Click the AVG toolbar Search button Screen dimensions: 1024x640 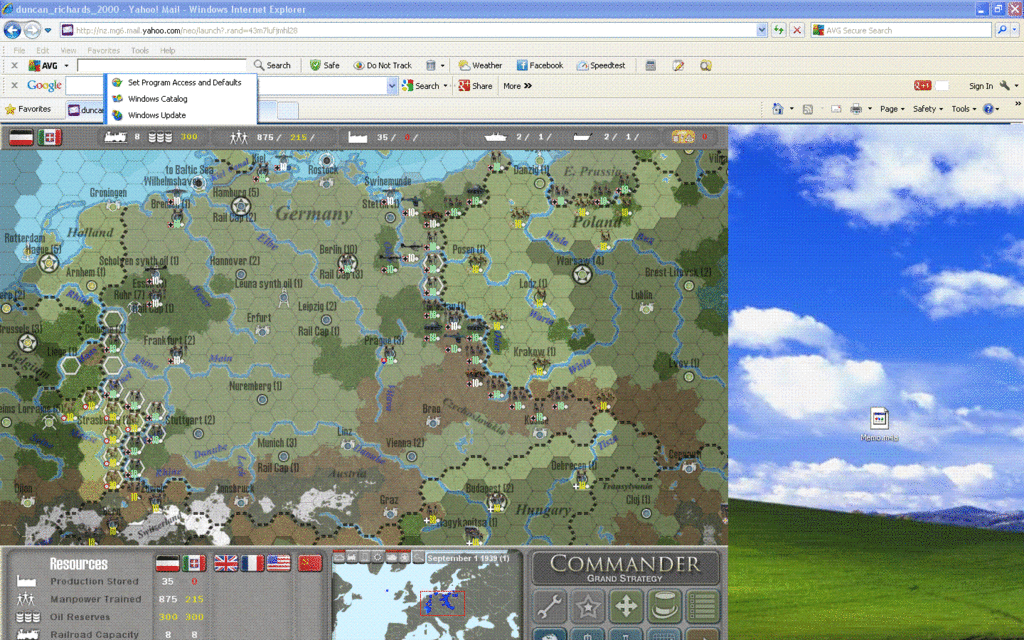coord(272,65)
